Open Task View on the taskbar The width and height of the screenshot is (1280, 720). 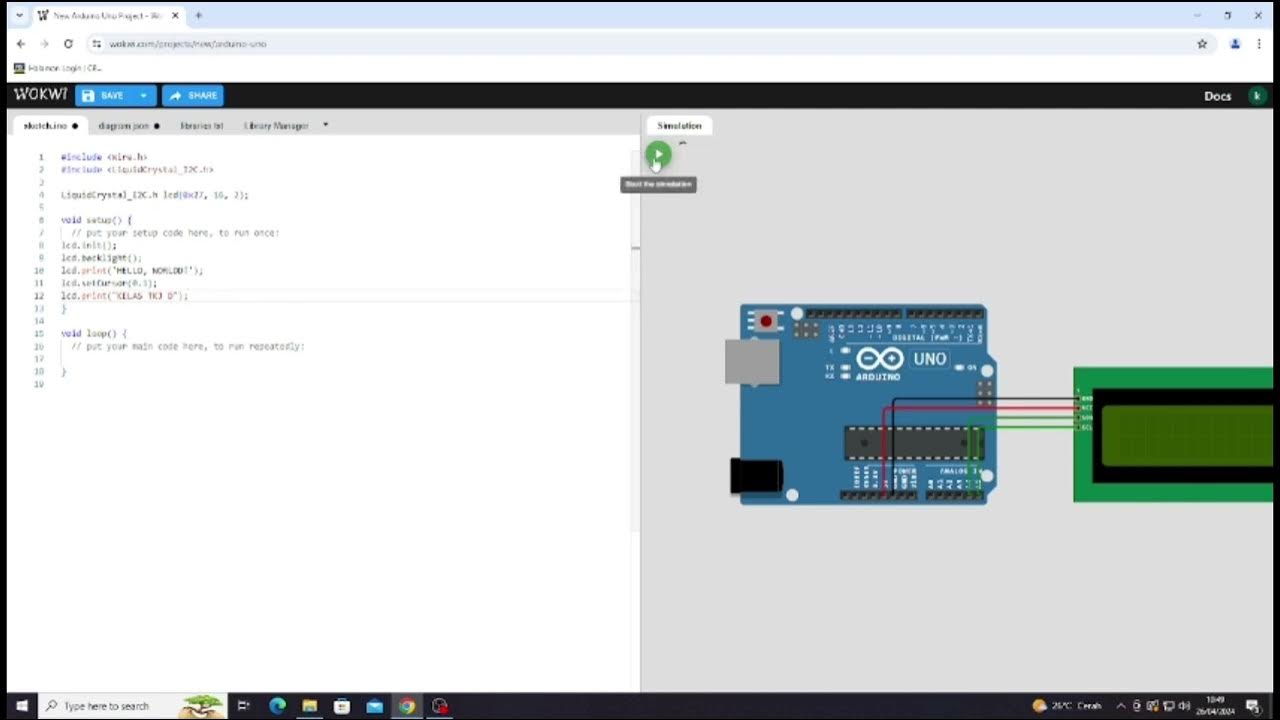[x=243, y=706]
